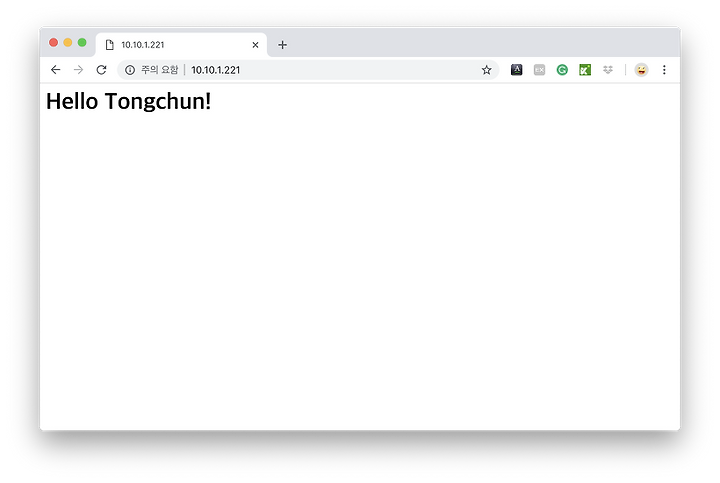Click the 주의 요함 security warning label
720x483 pixels.
point(159,70)
